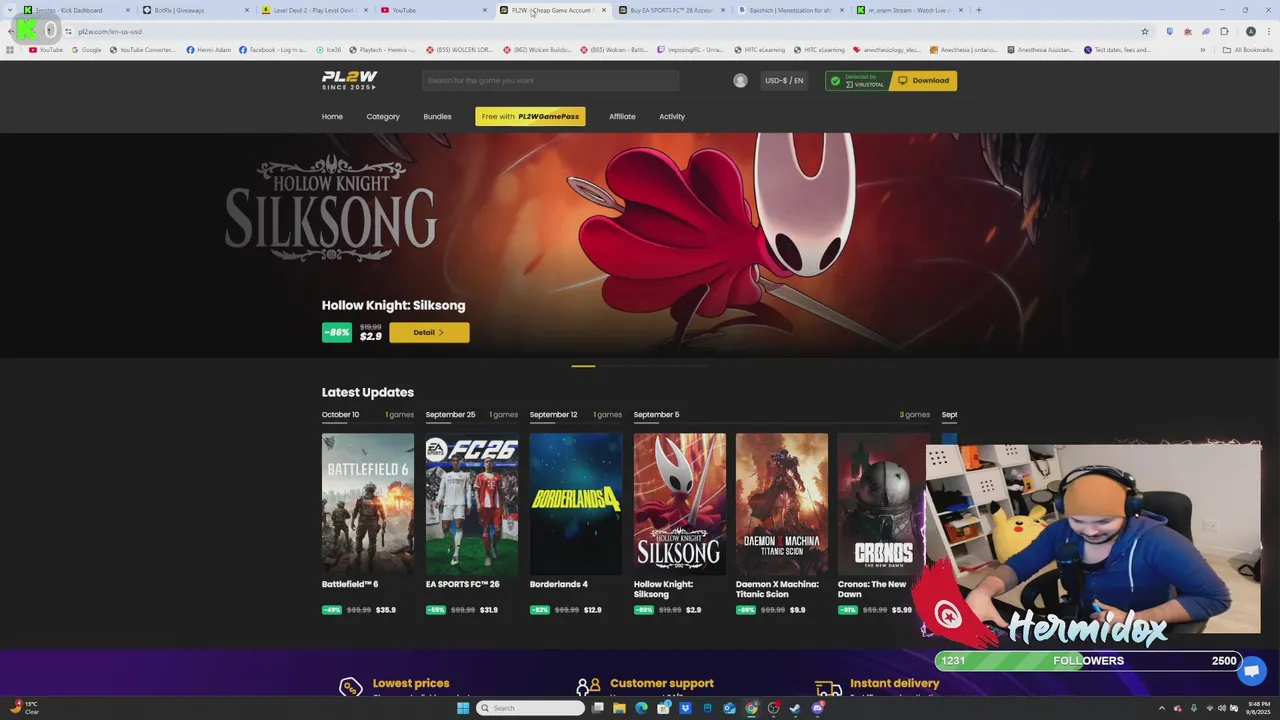Open the Cronos: The New Dawn title link
Viewport: 1280px width, 720px height.
(x=872, y=589)
